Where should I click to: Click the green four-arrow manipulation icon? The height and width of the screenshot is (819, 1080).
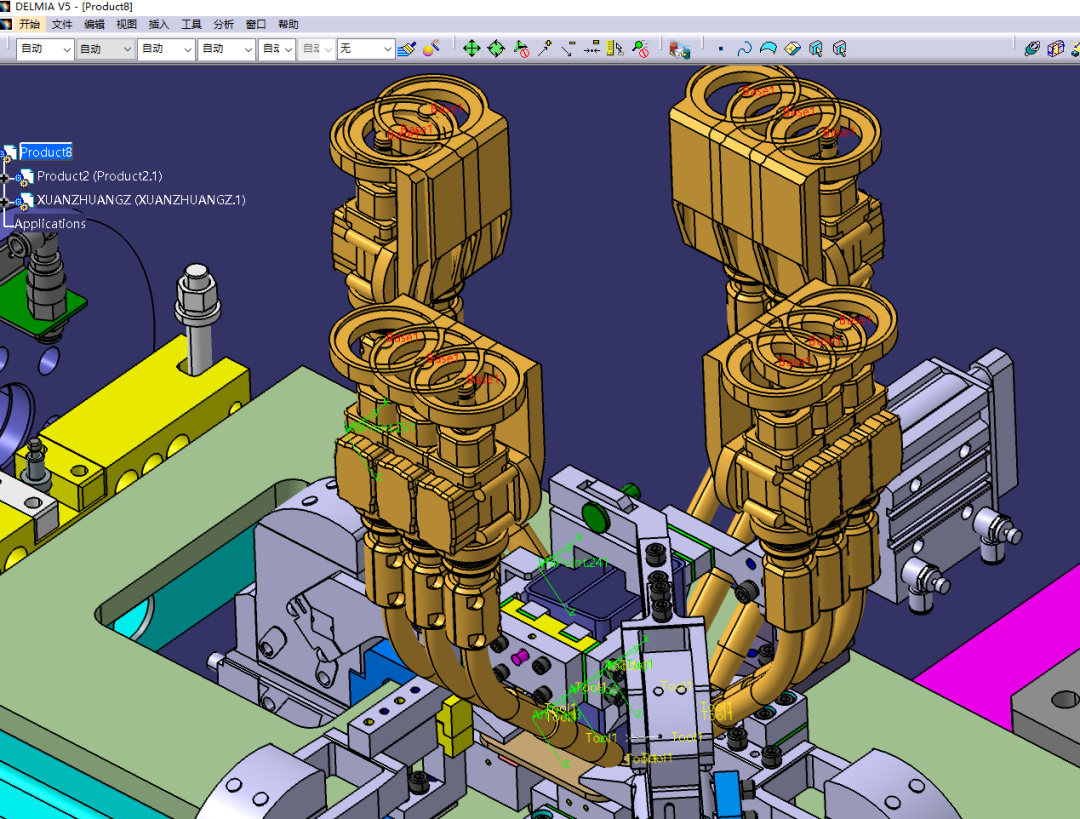pos(472,49)
